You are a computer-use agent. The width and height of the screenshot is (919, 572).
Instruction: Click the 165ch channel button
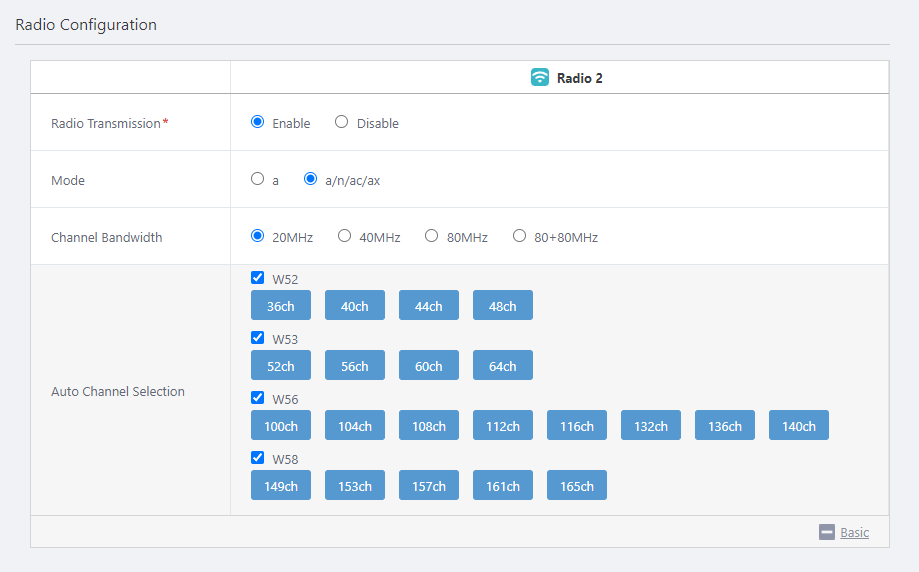pyautogui.click(x=577, y=486)
